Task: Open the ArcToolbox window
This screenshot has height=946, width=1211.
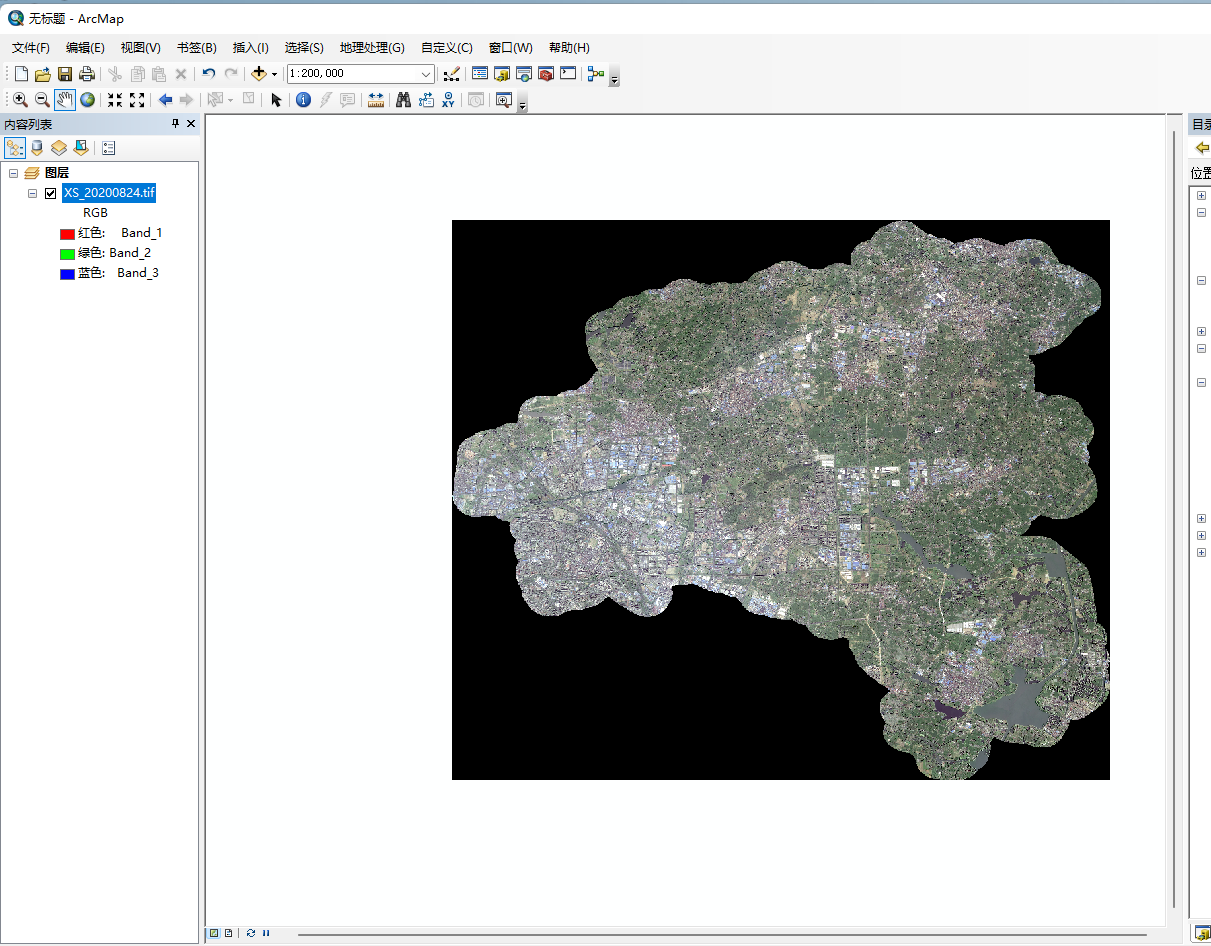Action: tap(546, 74)
